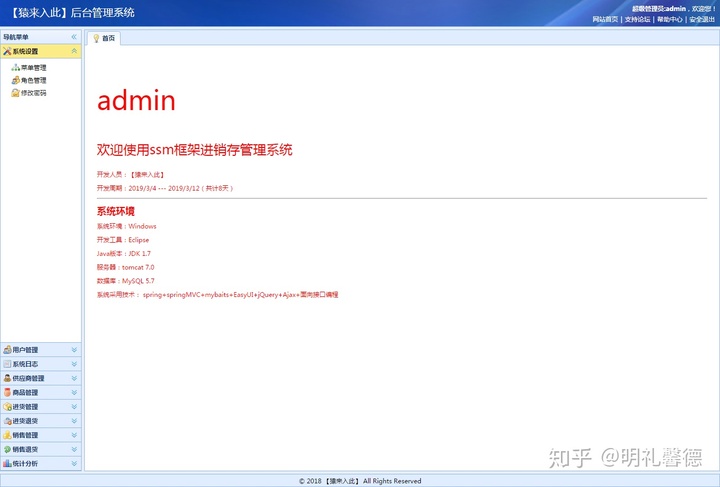The width and height of the screenshot is (720, 487).
Task: Click the 开发人员【猿来入此】 line
Action: [x=131, y=174]
